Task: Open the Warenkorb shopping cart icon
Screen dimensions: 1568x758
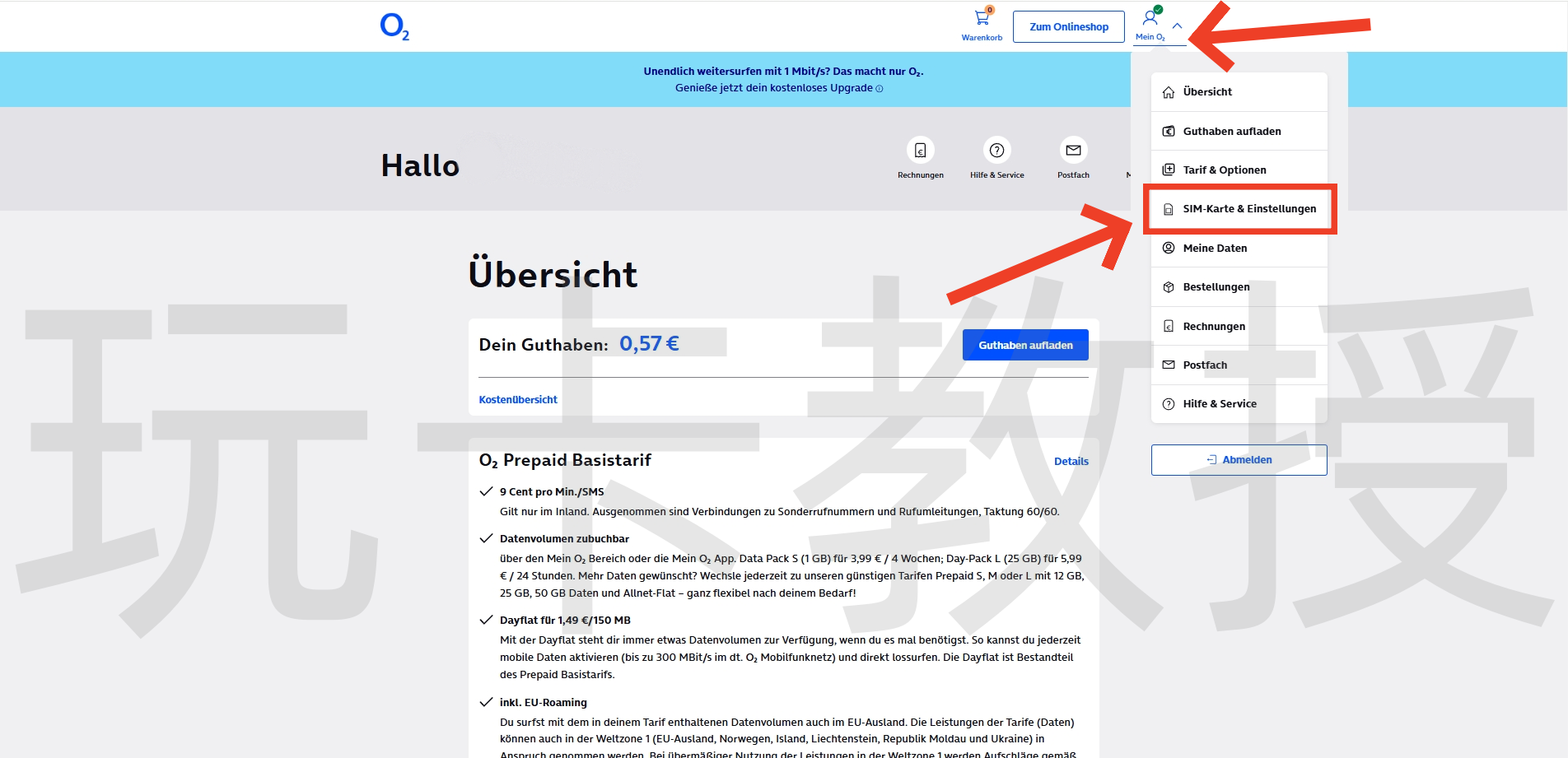Action: coord(982,18)
